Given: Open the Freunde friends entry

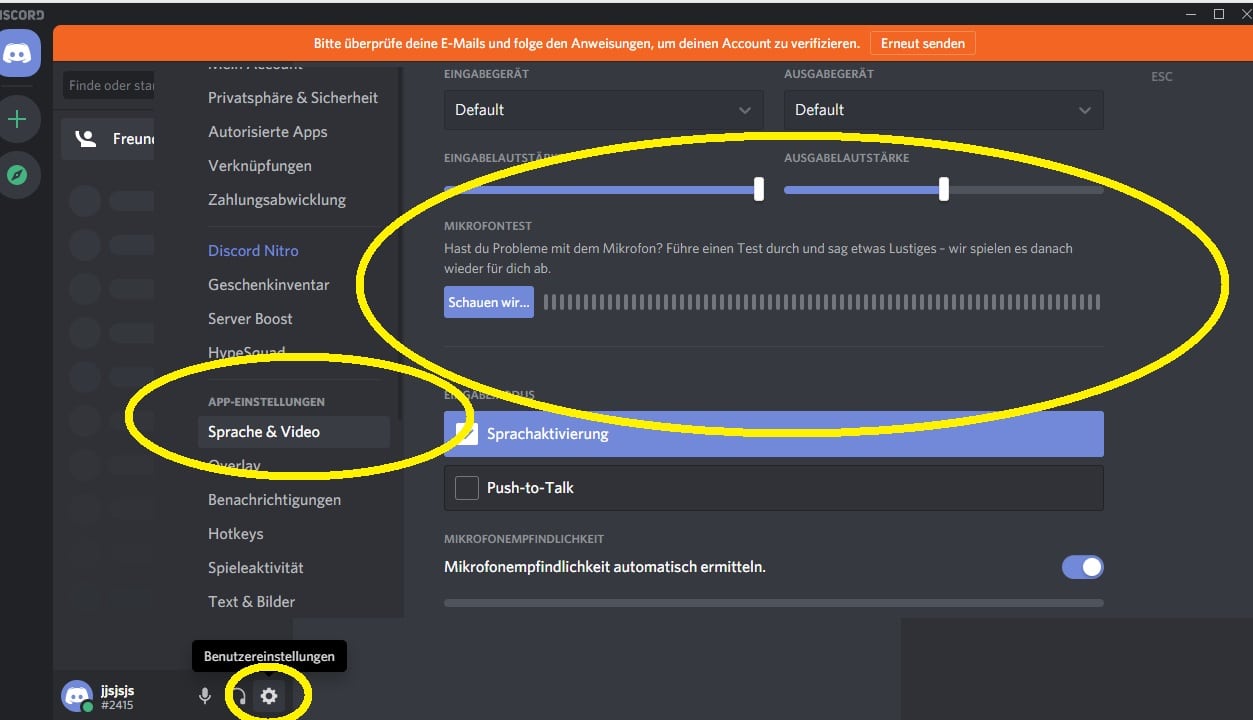Looking at the screenshot, I should (x=108, y=139).
